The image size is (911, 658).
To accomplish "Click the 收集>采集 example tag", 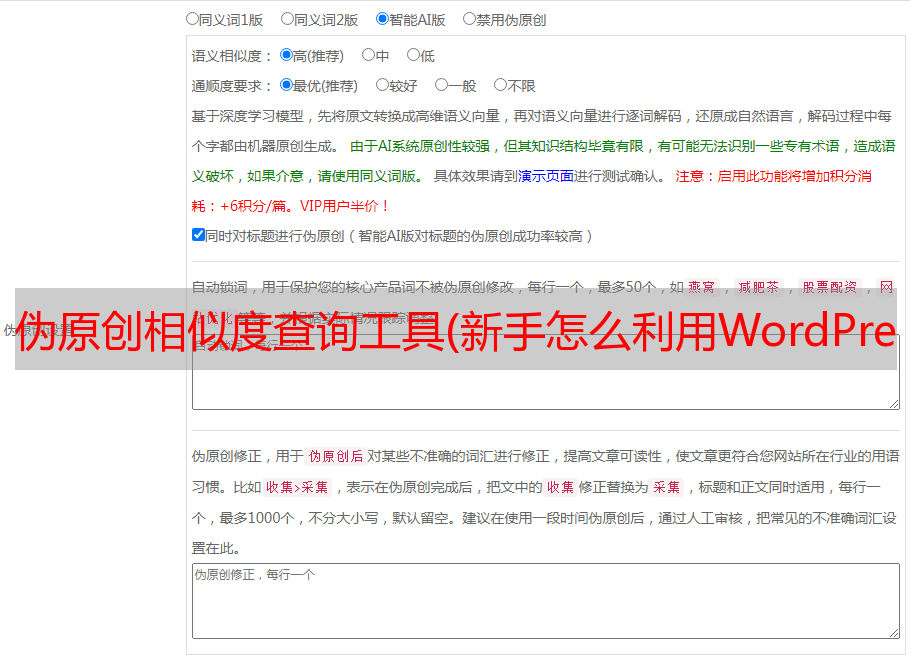I will 297,487.
